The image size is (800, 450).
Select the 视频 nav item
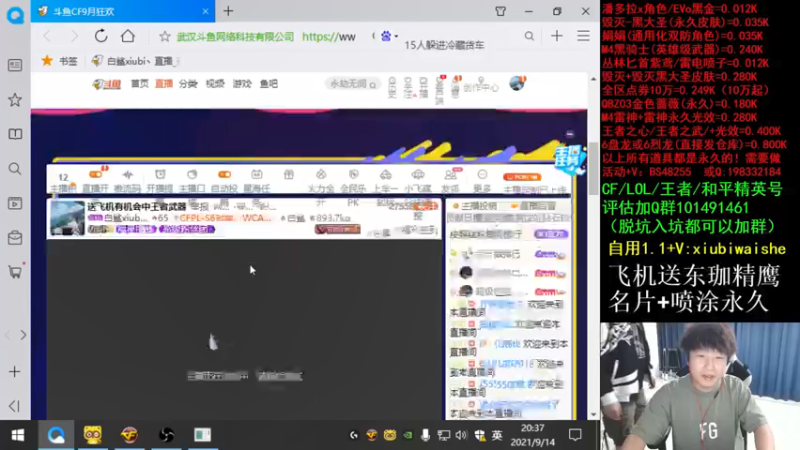coord(215,84)
